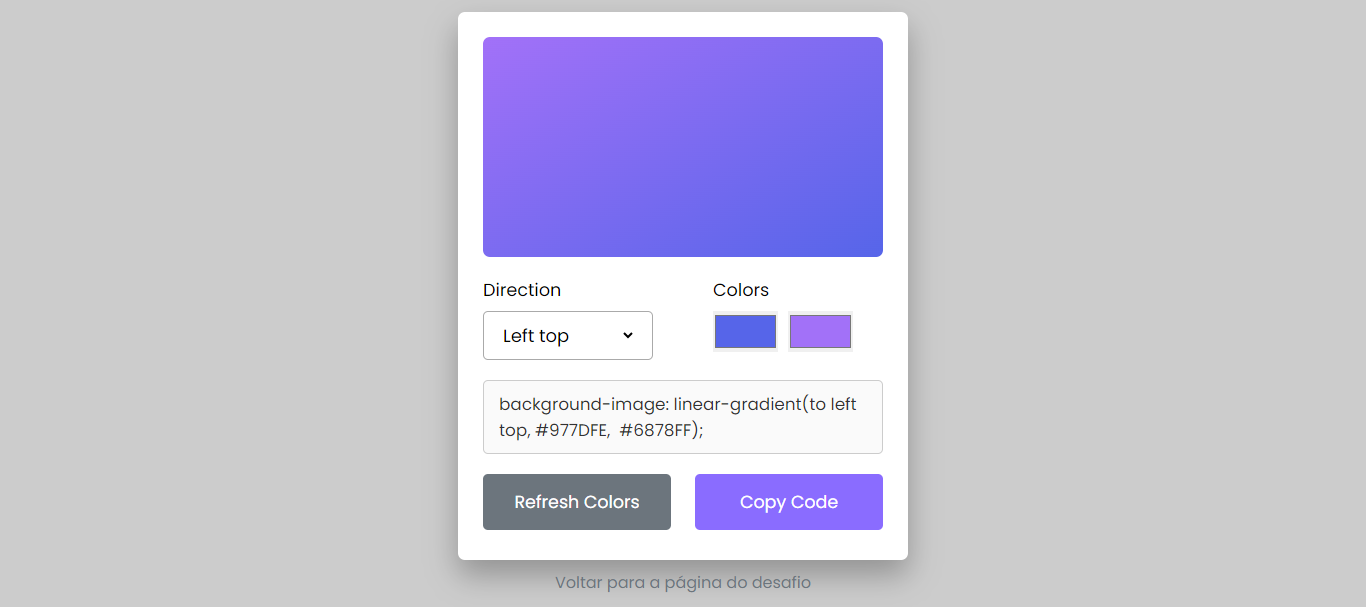Screen dimensions: 1366x607
Task: Click the lightest purple area of gradient preview
Action: click(x=495, y=49)
